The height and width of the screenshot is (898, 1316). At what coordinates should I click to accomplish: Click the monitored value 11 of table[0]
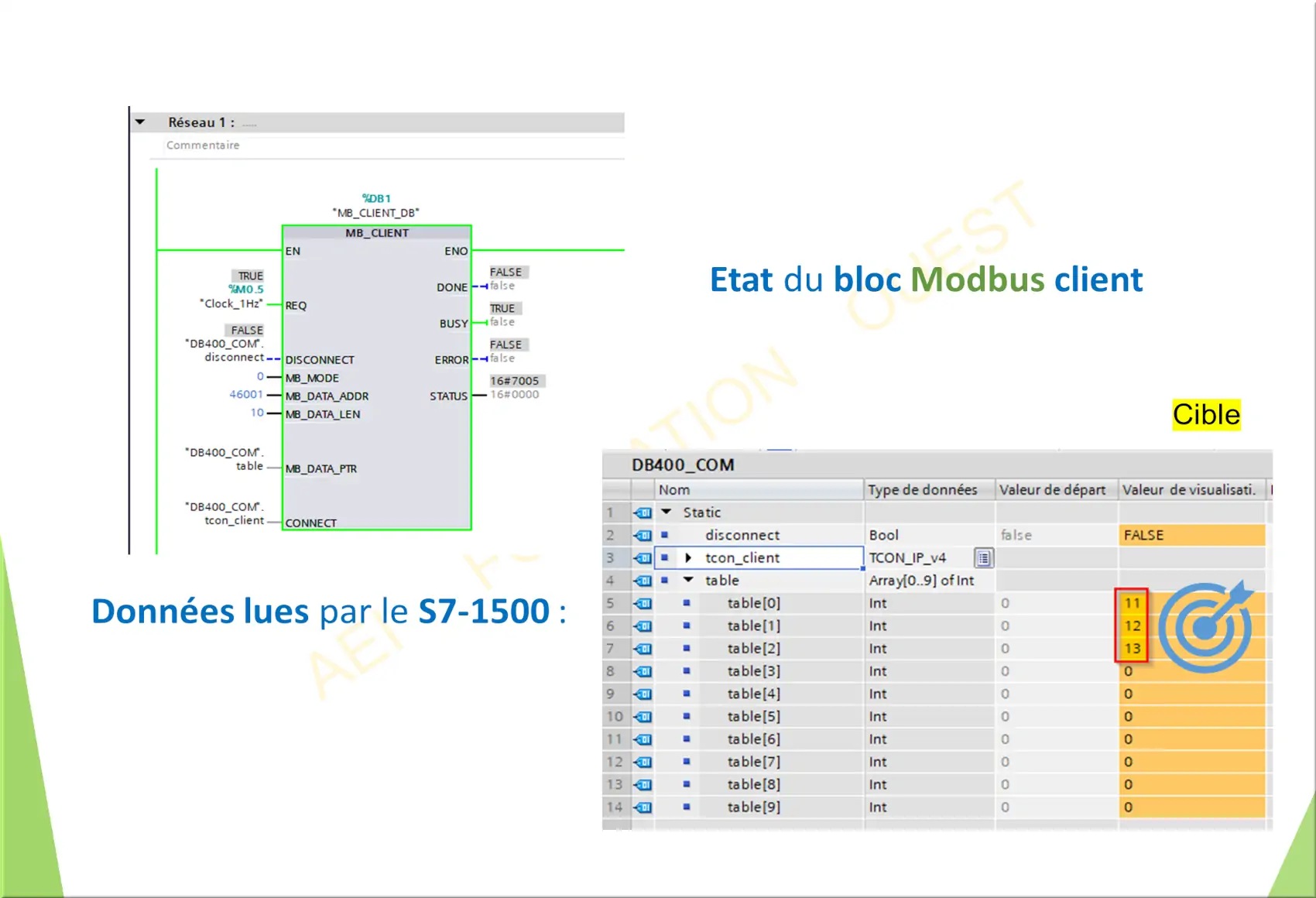(x=1133, y=603)
